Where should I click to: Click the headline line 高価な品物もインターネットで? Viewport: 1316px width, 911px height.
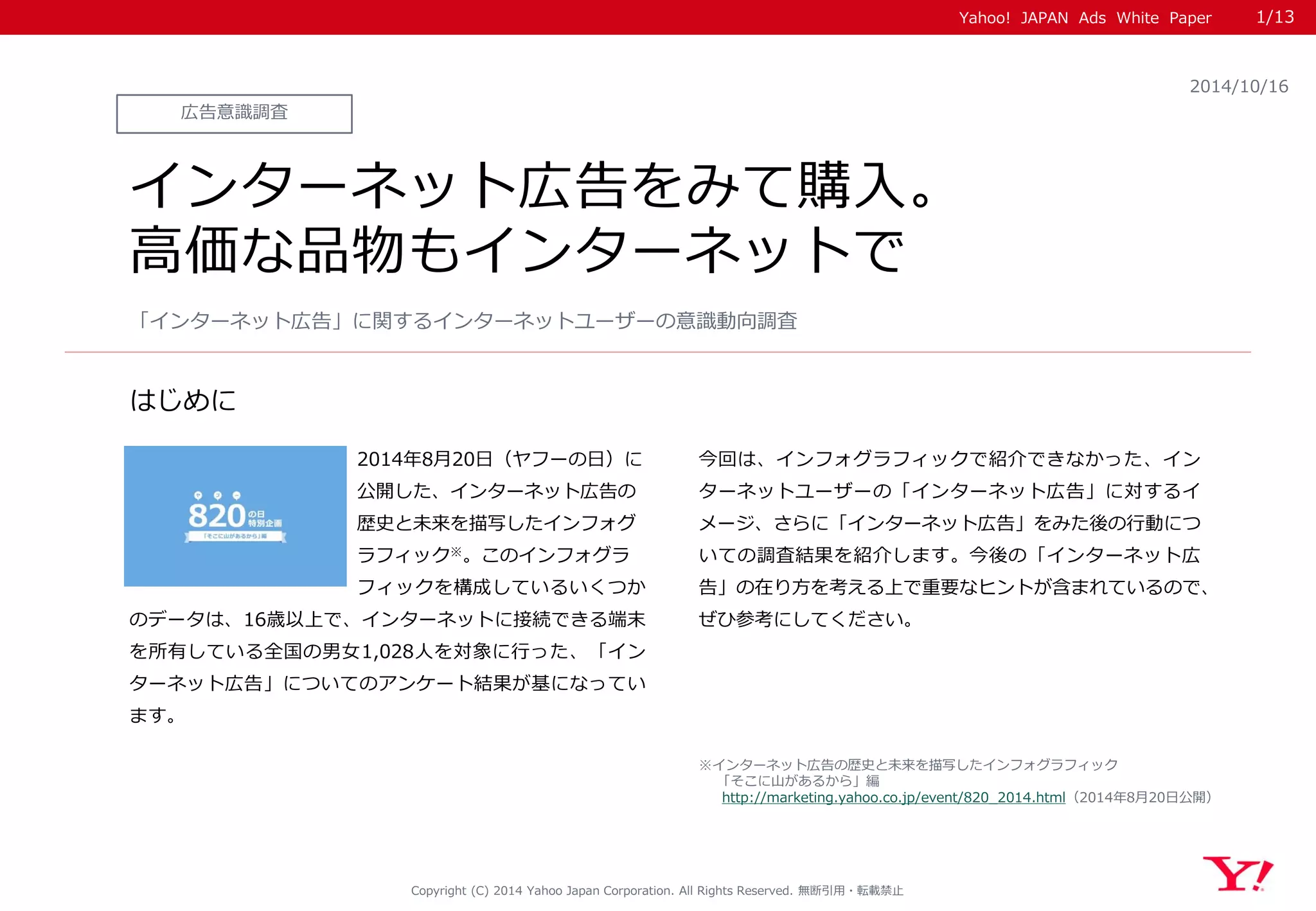coord(518,249)
